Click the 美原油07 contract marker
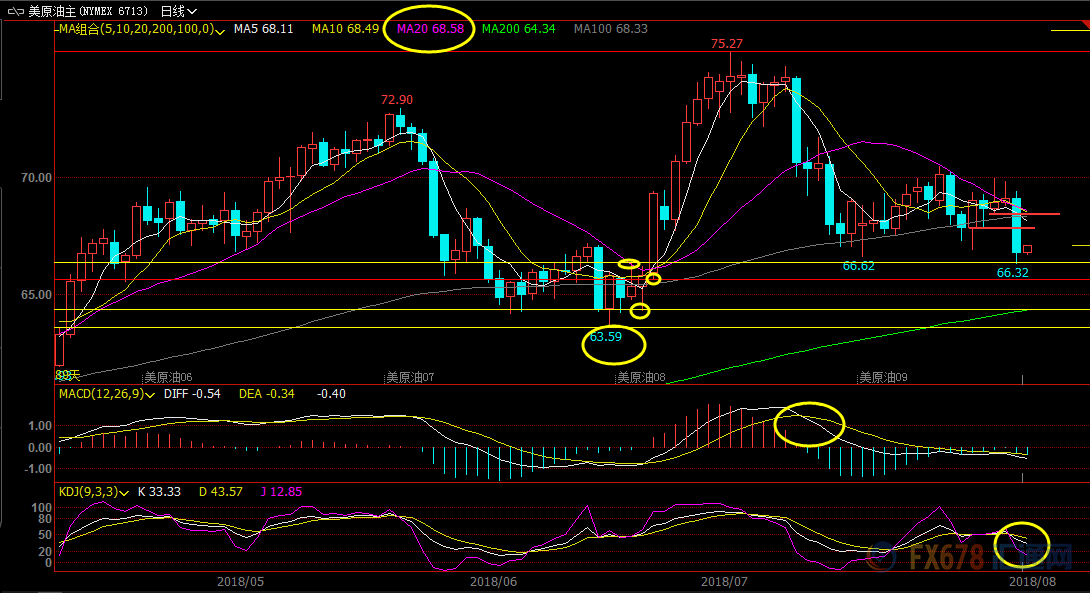1090x593 pixels. (x=410, y=377)
